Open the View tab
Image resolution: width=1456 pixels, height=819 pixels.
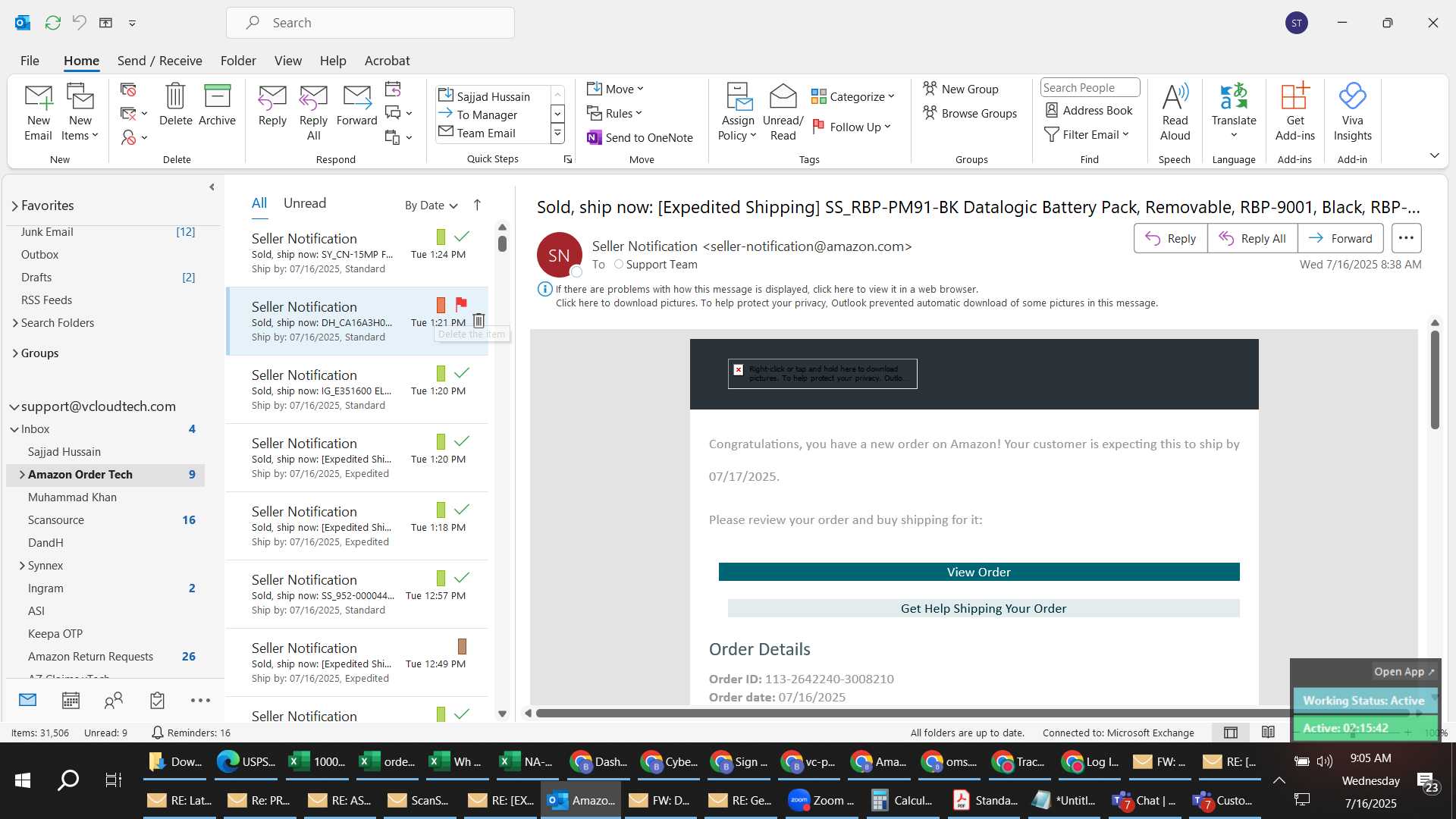pyautogui.click(x=287, y=61)
